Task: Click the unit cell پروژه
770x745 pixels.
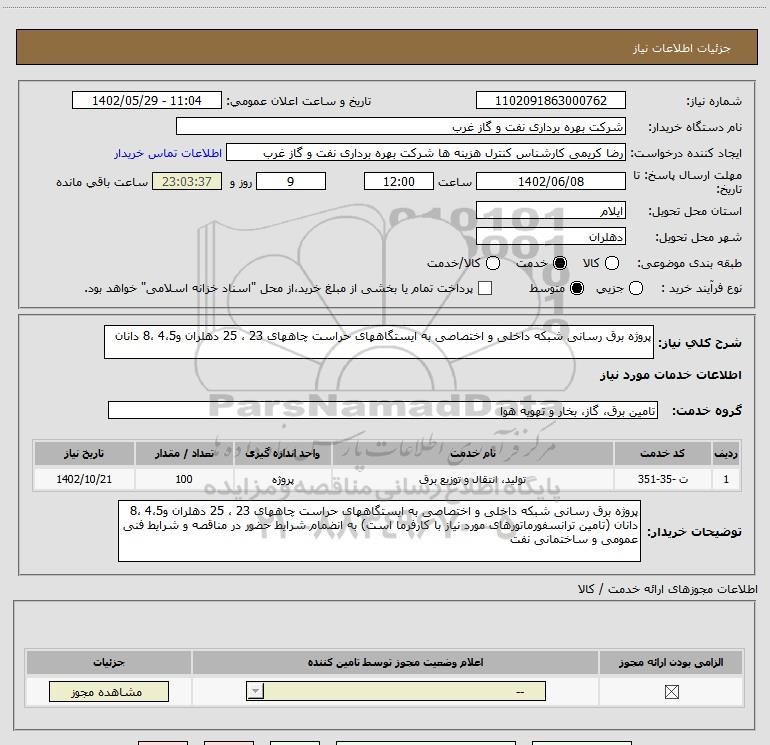Action: (x=282, y=479)
